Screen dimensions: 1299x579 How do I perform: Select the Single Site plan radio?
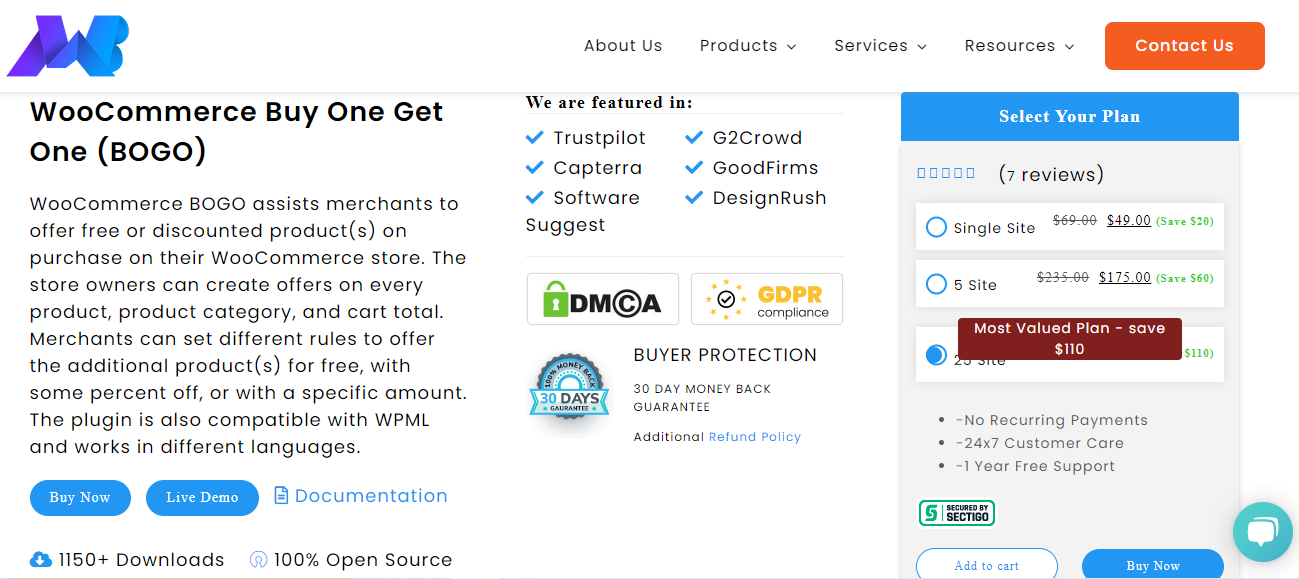tap(936, 227)
